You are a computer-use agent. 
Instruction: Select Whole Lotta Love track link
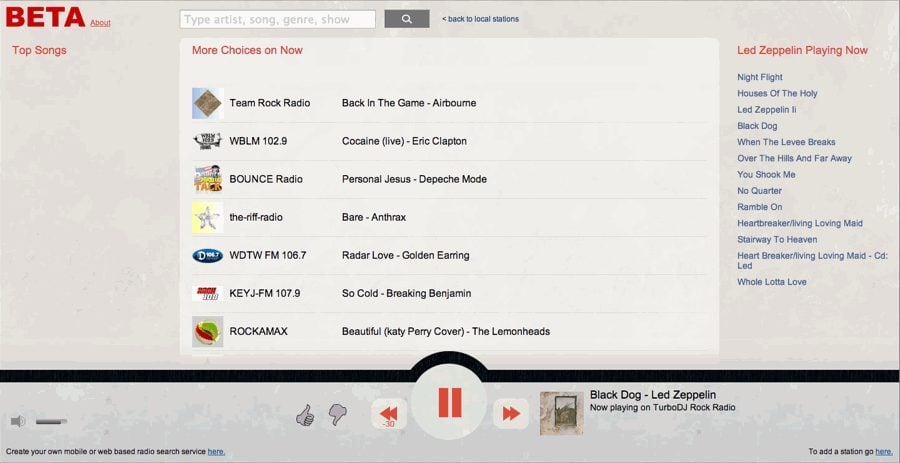point(772,282)
